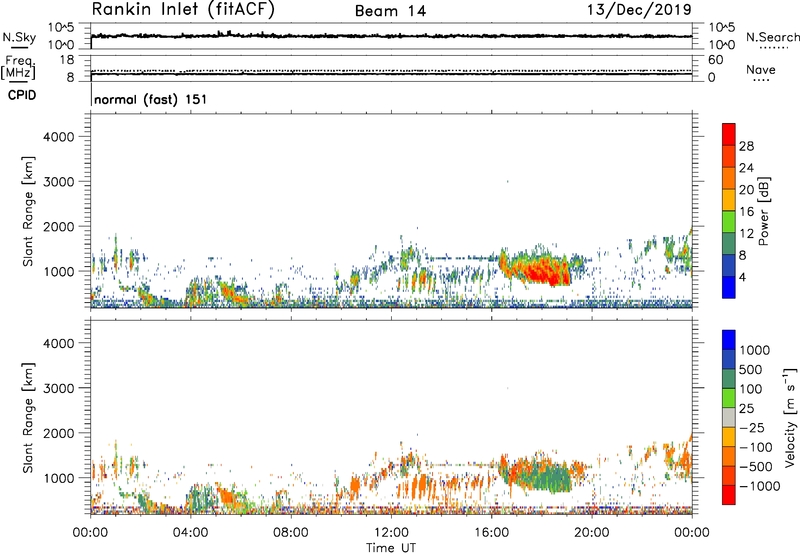800x554 pixels.
Task: Click the '18' frequency axis tick
Action: 67,60
